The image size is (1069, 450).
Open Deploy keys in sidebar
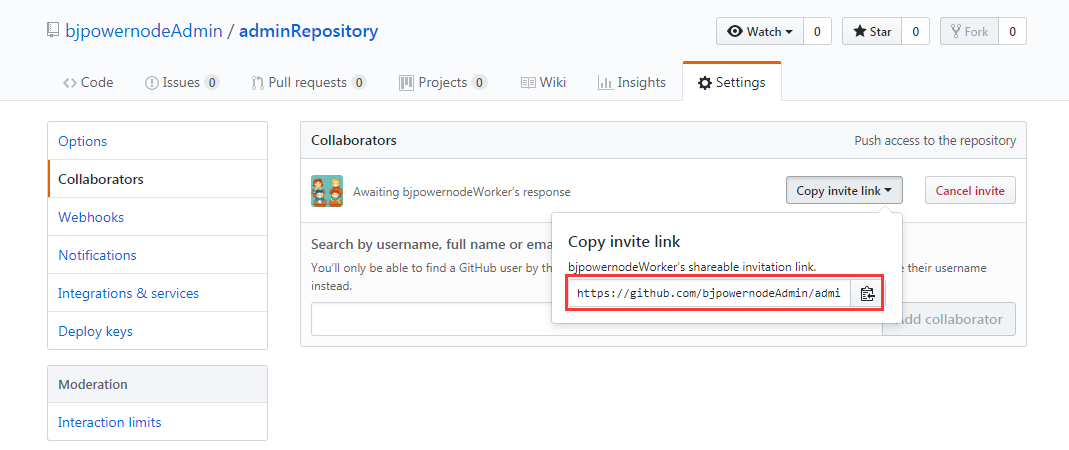click(x=95, y=332)
